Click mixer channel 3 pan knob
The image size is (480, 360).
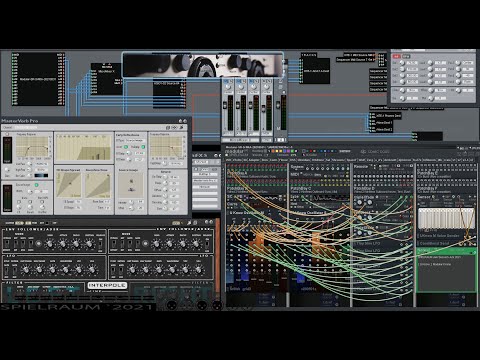click(x=254, y=87)
